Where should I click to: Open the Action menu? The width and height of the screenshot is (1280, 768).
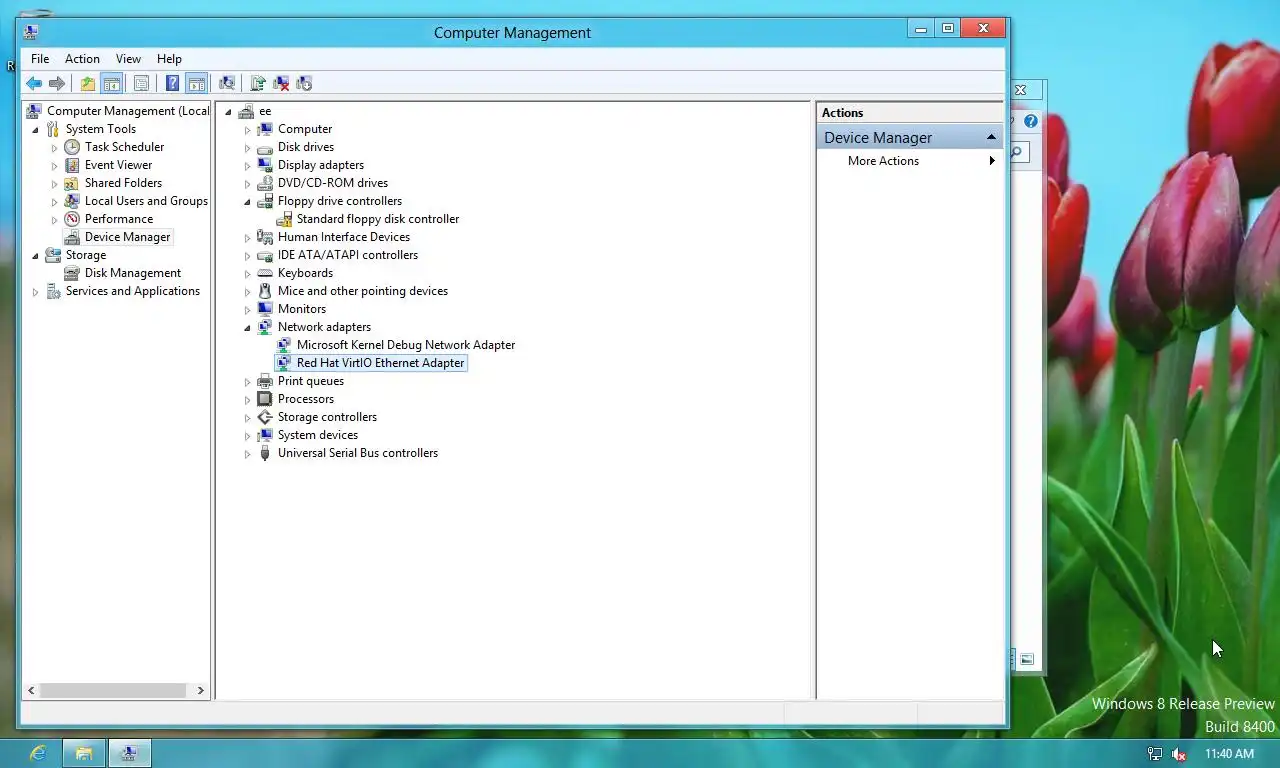82,59
